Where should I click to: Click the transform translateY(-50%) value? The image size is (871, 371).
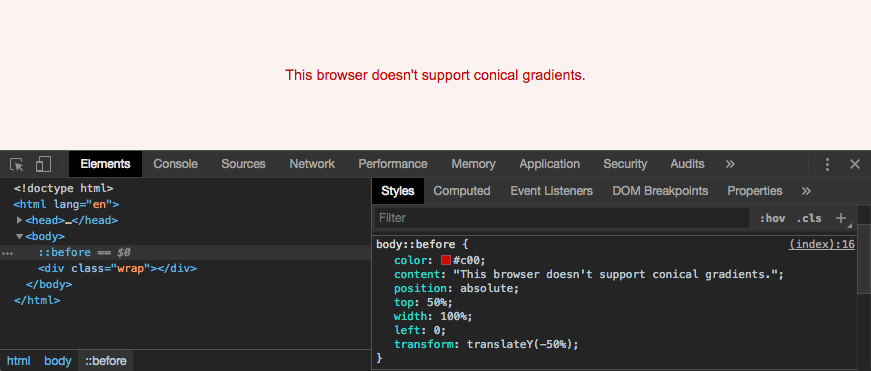(x=519, y=344)
